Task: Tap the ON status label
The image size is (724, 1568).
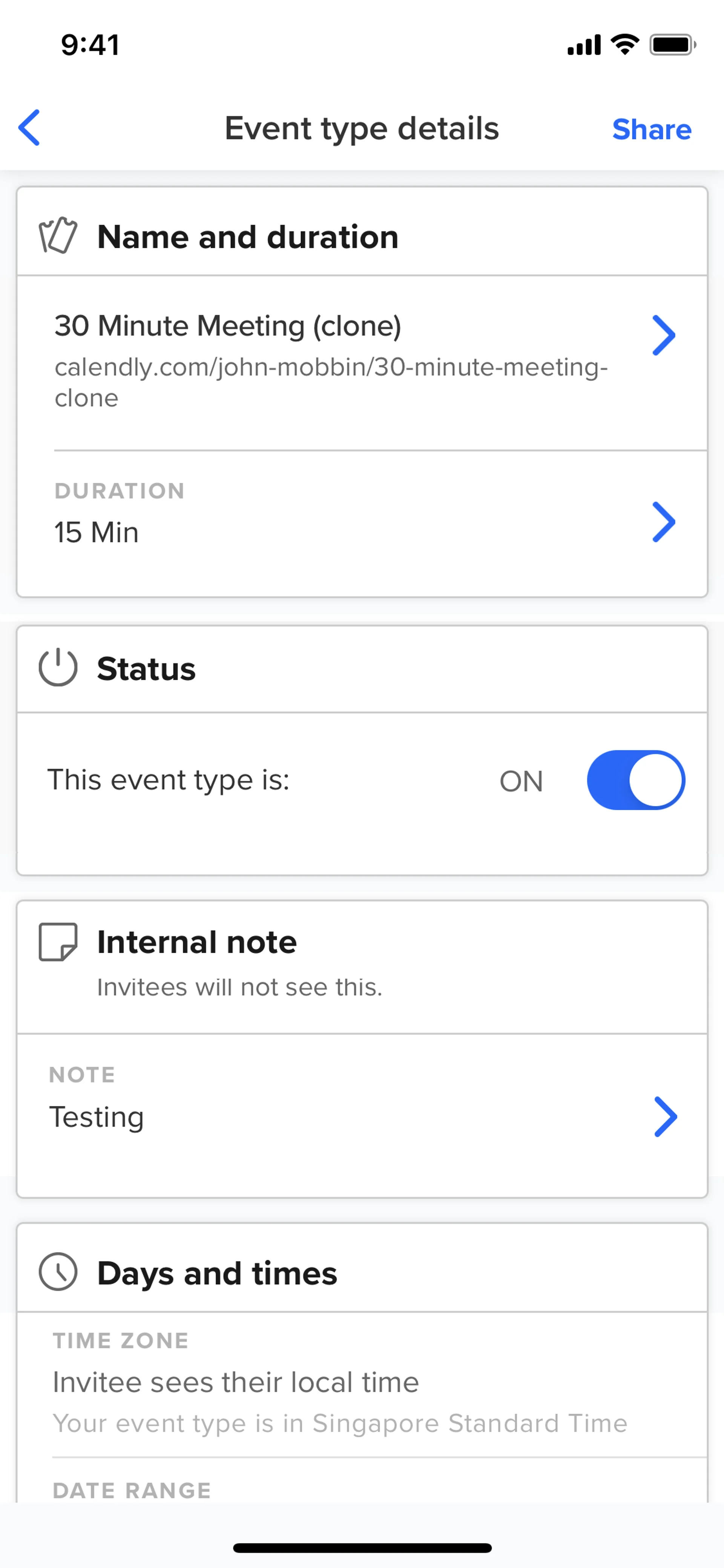Action: point(521,781)
